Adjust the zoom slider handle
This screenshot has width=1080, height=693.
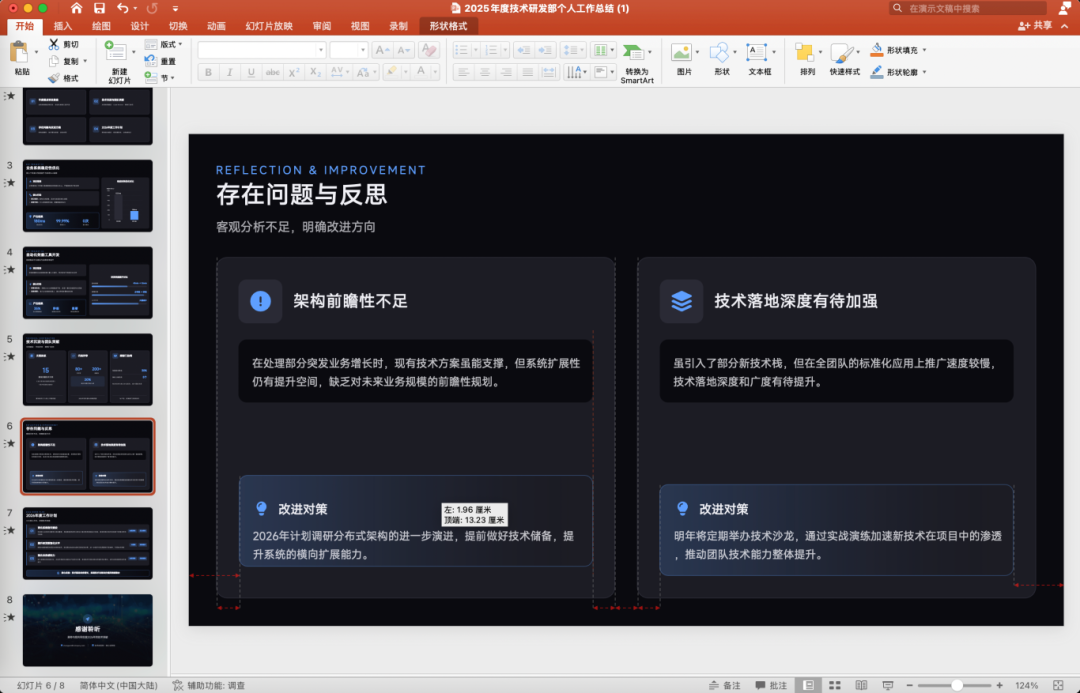click(x=957, y=685)
